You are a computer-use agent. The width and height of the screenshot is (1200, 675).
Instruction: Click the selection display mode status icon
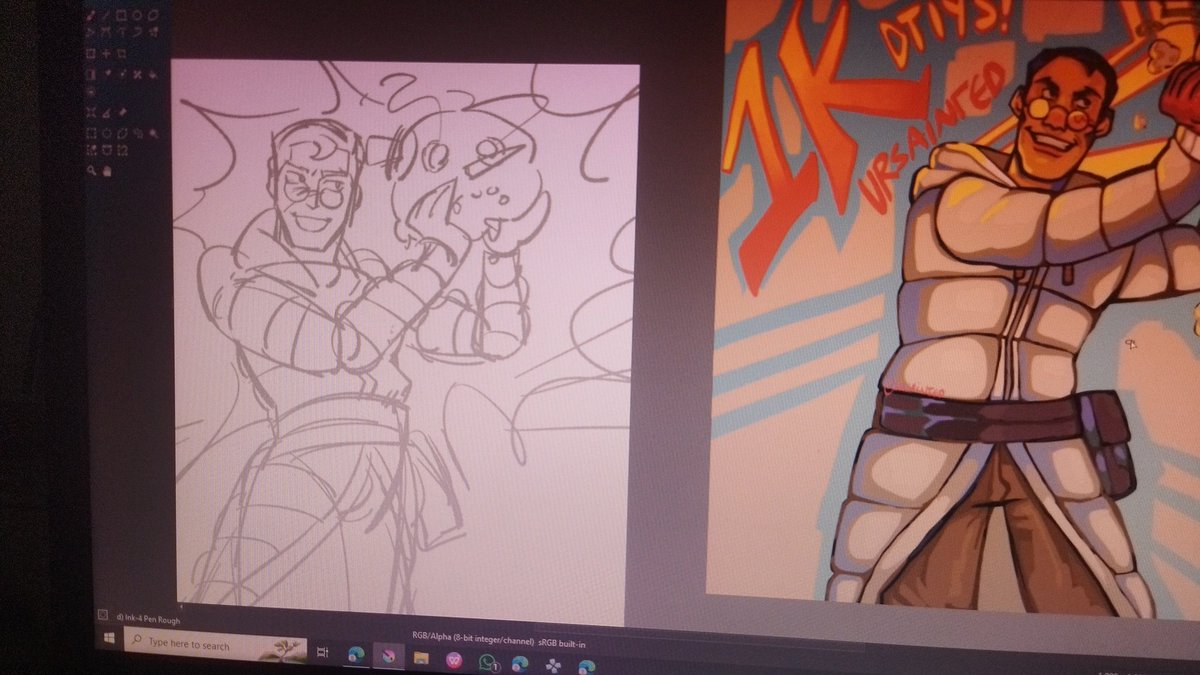pyautogui.click(x=103, y=615)
